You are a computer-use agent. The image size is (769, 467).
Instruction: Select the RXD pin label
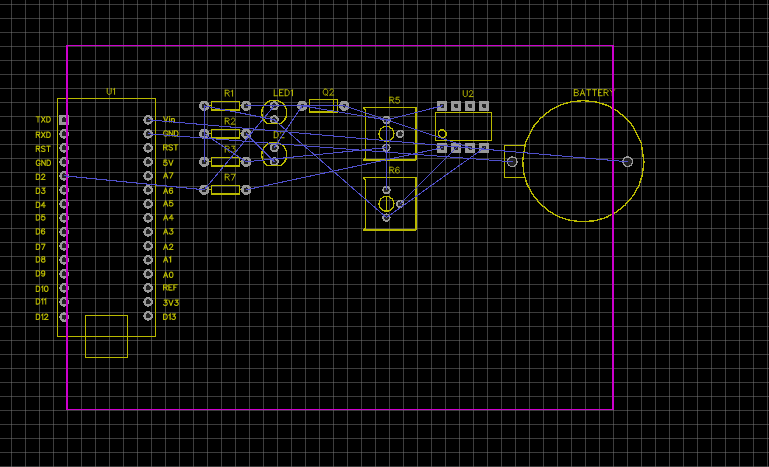(x=43, y=135)
